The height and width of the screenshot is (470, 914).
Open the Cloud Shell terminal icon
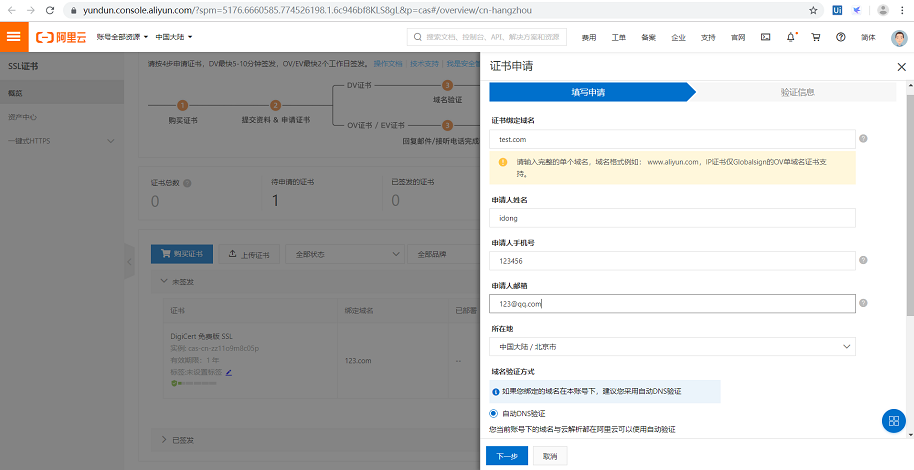tap(765, 37)
